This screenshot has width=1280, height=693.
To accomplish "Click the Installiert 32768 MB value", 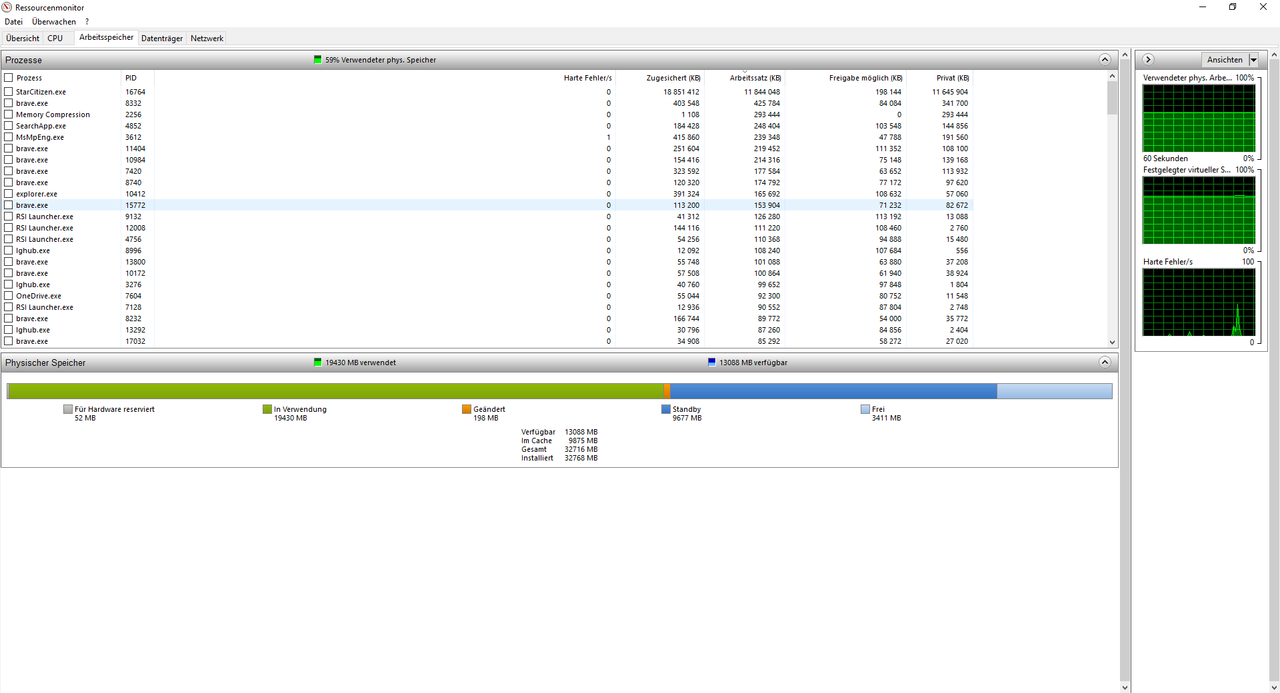I will pyautogui.click(x=581, y=458).
